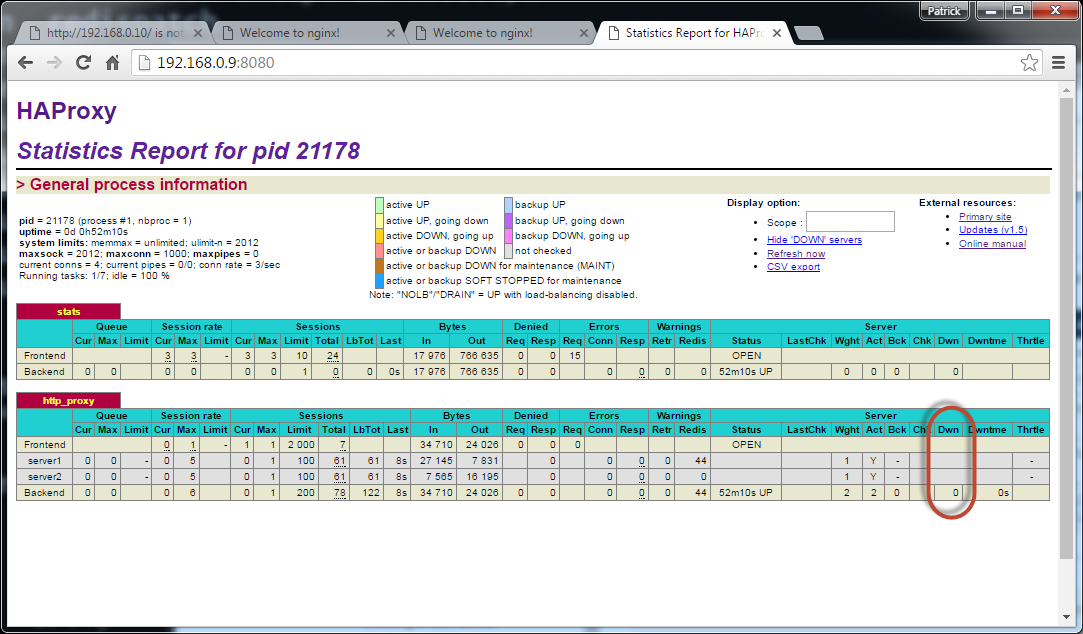This screenshot has height=634, width=1083.
Task: Click the stats Frontend Errors Req value 15
Action: pyautogui.click(x=575, y=356)
